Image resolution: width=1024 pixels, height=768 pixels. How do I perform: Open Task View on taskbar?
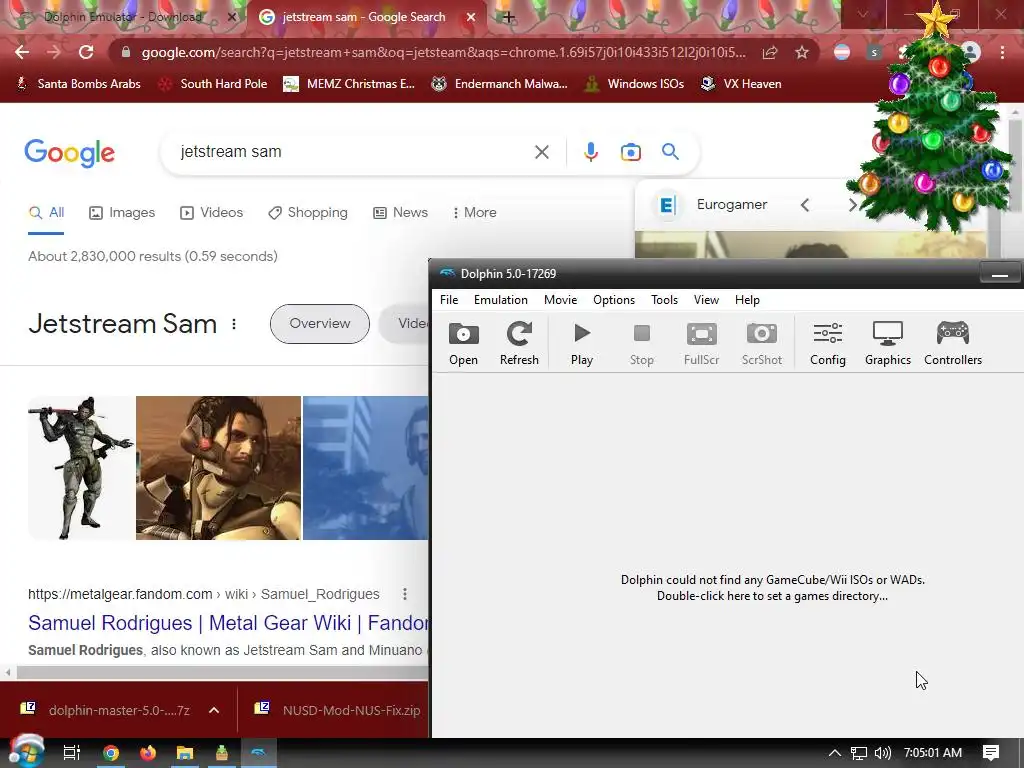(x=71, y=753)
